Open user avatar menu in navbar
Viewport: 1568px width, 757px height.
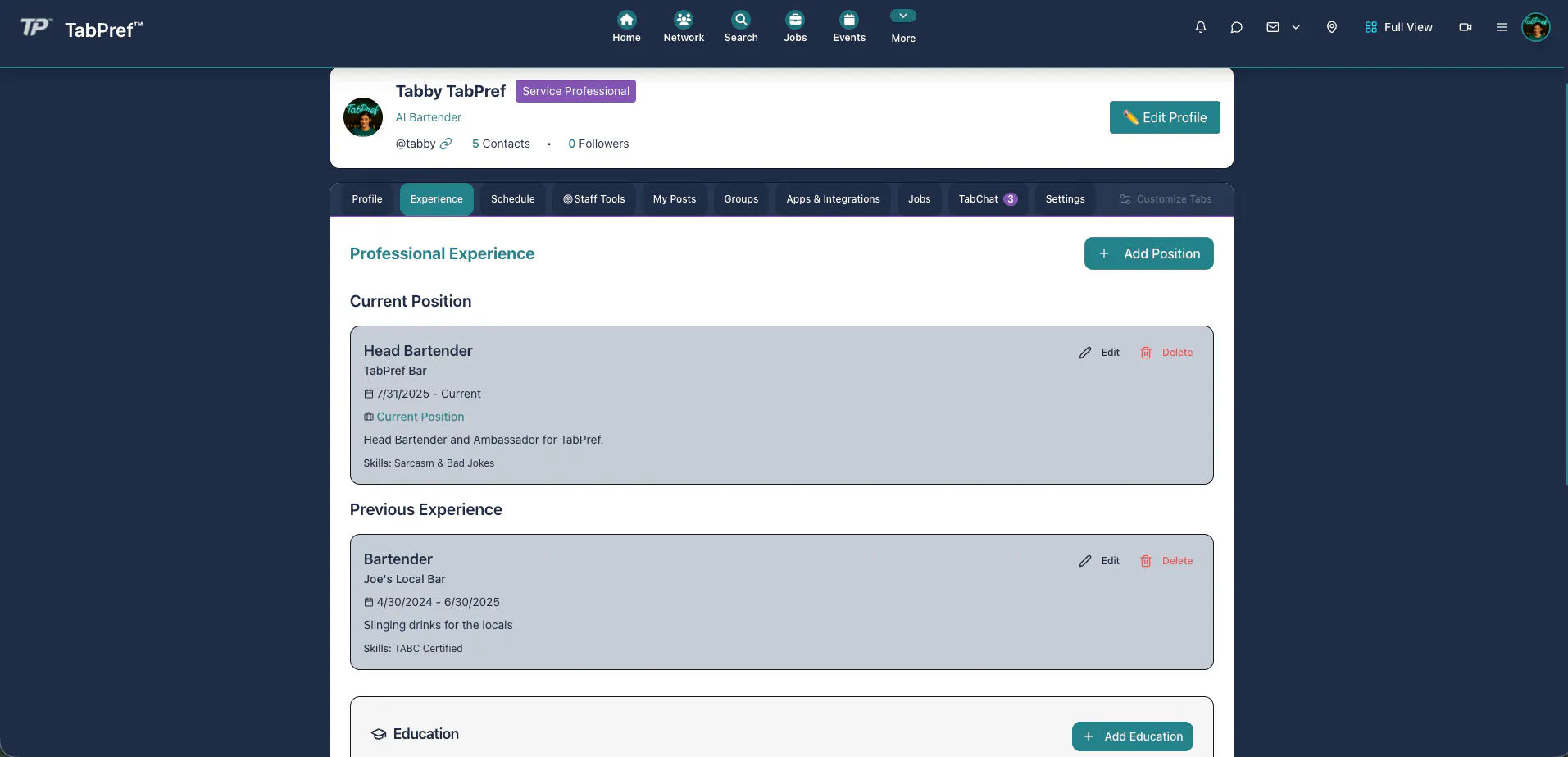tap(1536, 27)
